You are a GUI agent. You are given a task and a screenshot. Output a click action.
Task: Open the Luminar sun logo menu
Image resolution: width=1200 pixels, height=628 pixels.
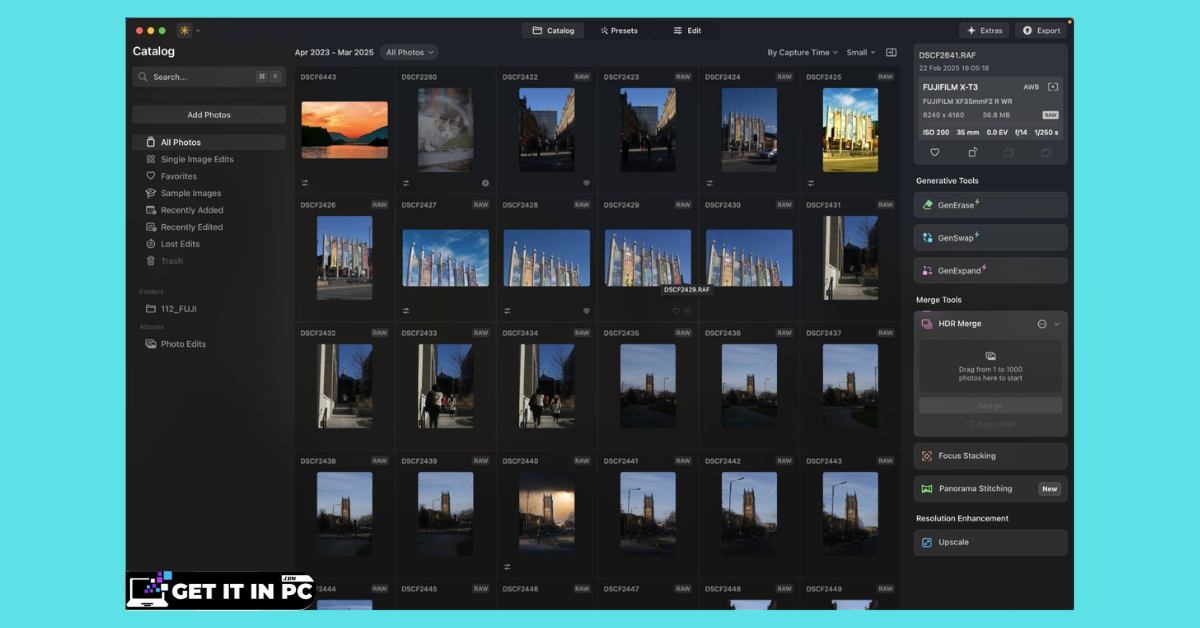[184, 31]
